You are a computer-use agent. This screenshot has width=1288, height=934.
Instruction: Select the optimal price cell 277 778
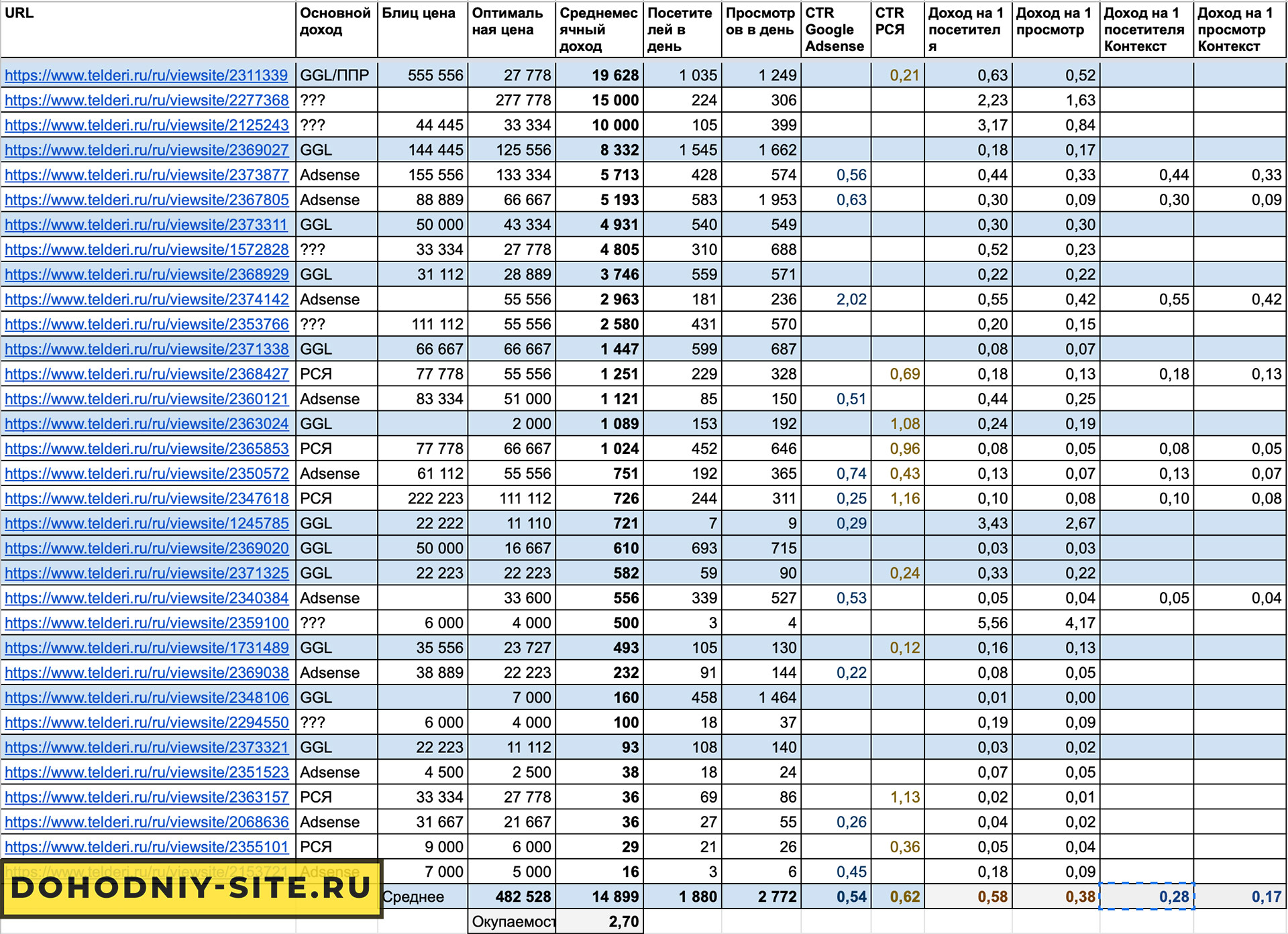pos(511,100)
